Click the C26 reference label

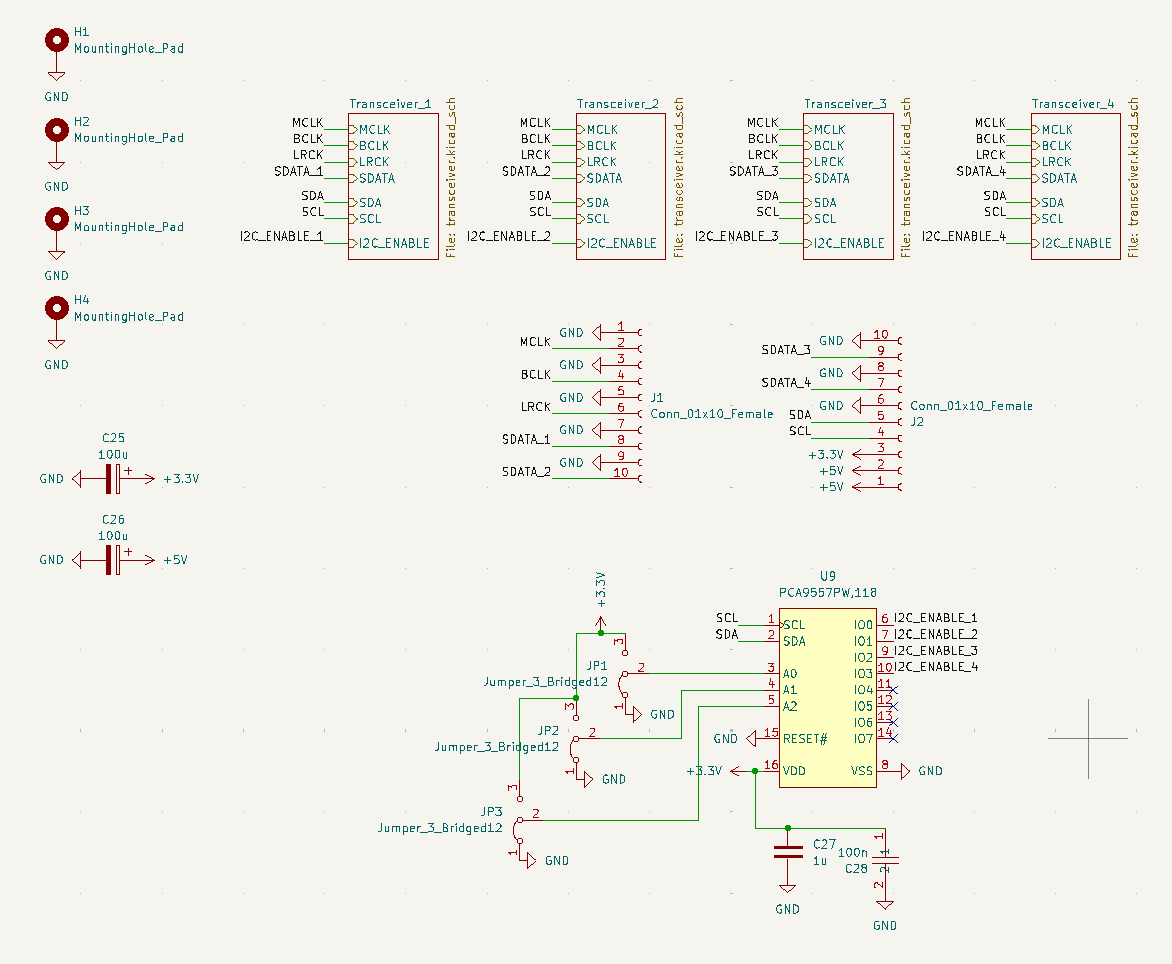tap(113, 519)
